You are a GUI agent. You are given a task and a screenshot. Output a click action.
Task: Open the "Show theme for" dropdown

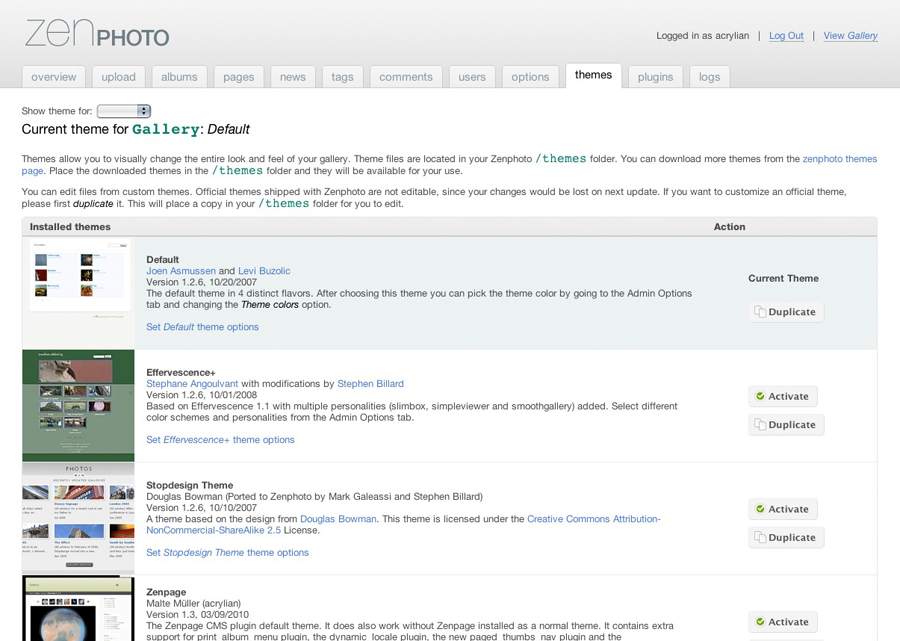coord(122,111)
